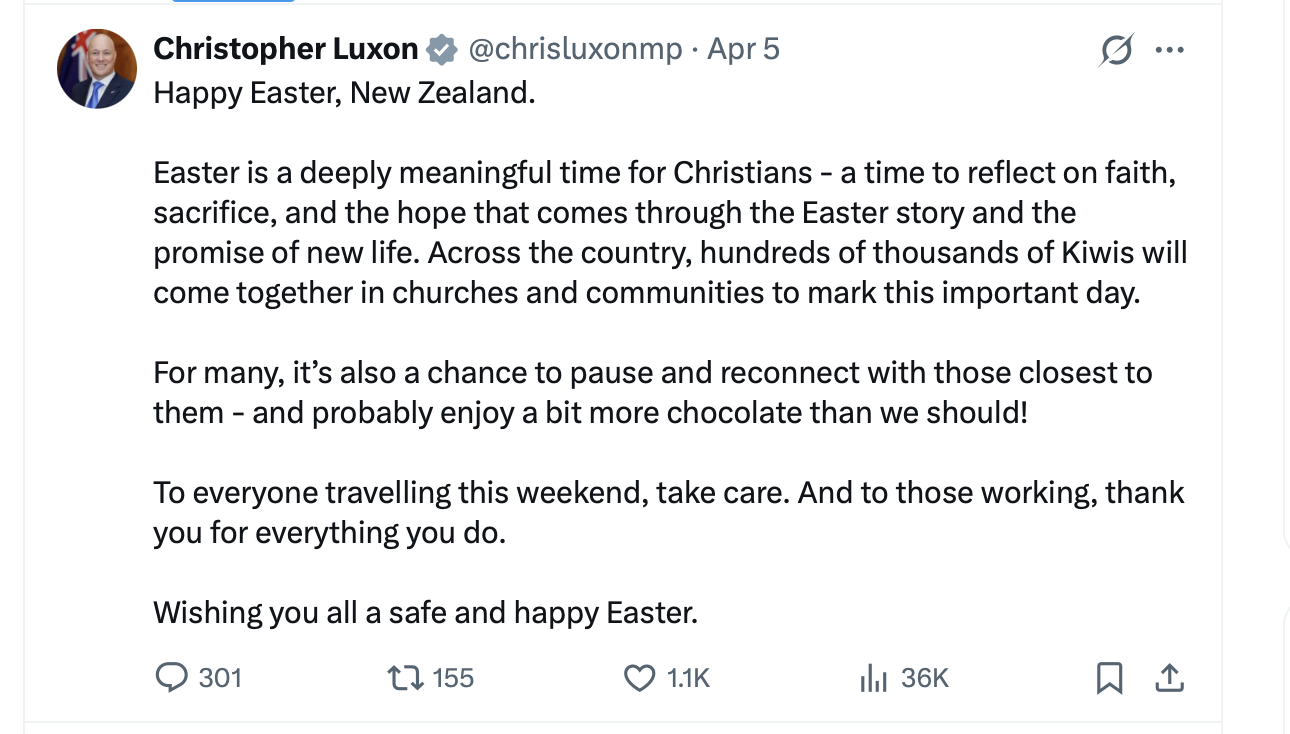Click the 1.1K likes count

click(688, 678)
